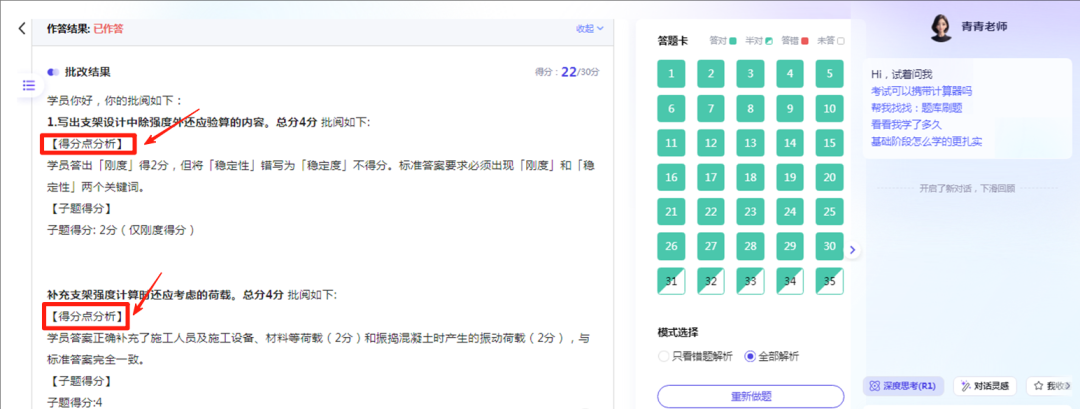Open 对话灵感 chat inspiration
This screenshot has height=409, width=1080.
click(x=985, y=386)
